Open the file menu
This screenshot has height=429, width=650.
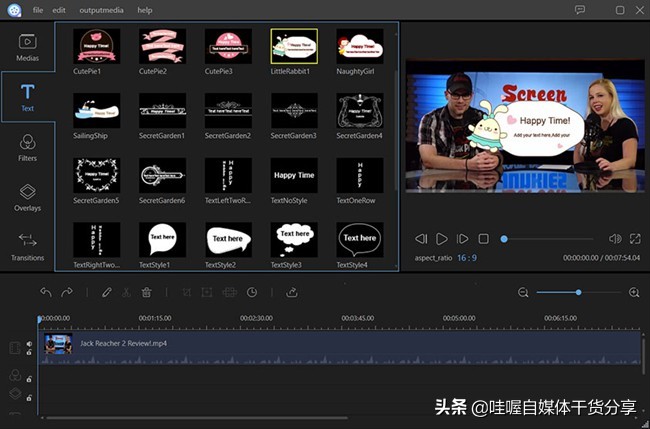click(x=37, y=10)
